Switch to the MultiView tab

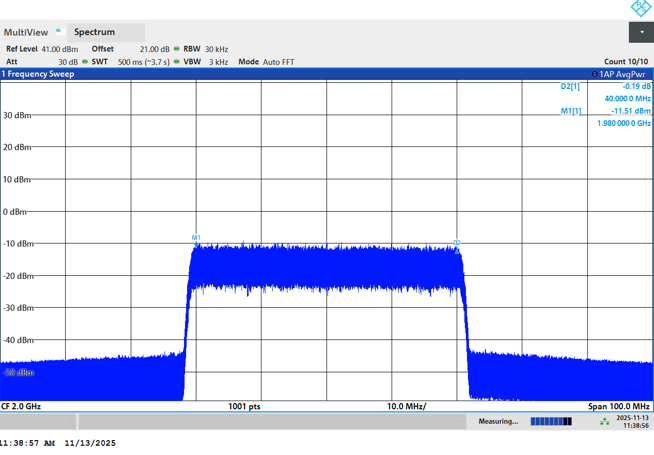(x=27, y=32)
